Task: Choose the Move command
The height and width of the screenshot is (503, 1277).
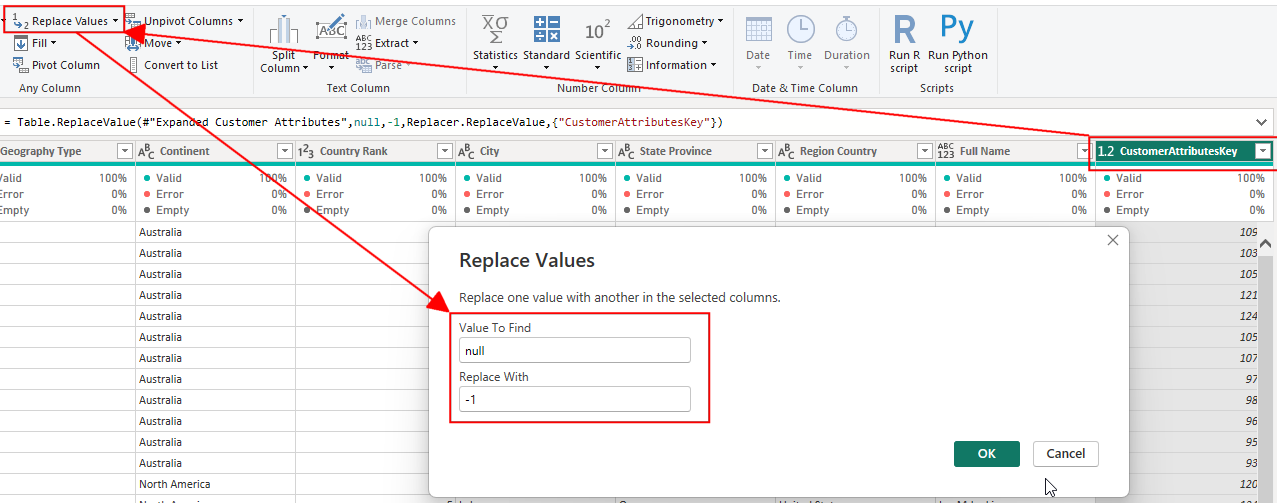Action: [x=153, y=43]
